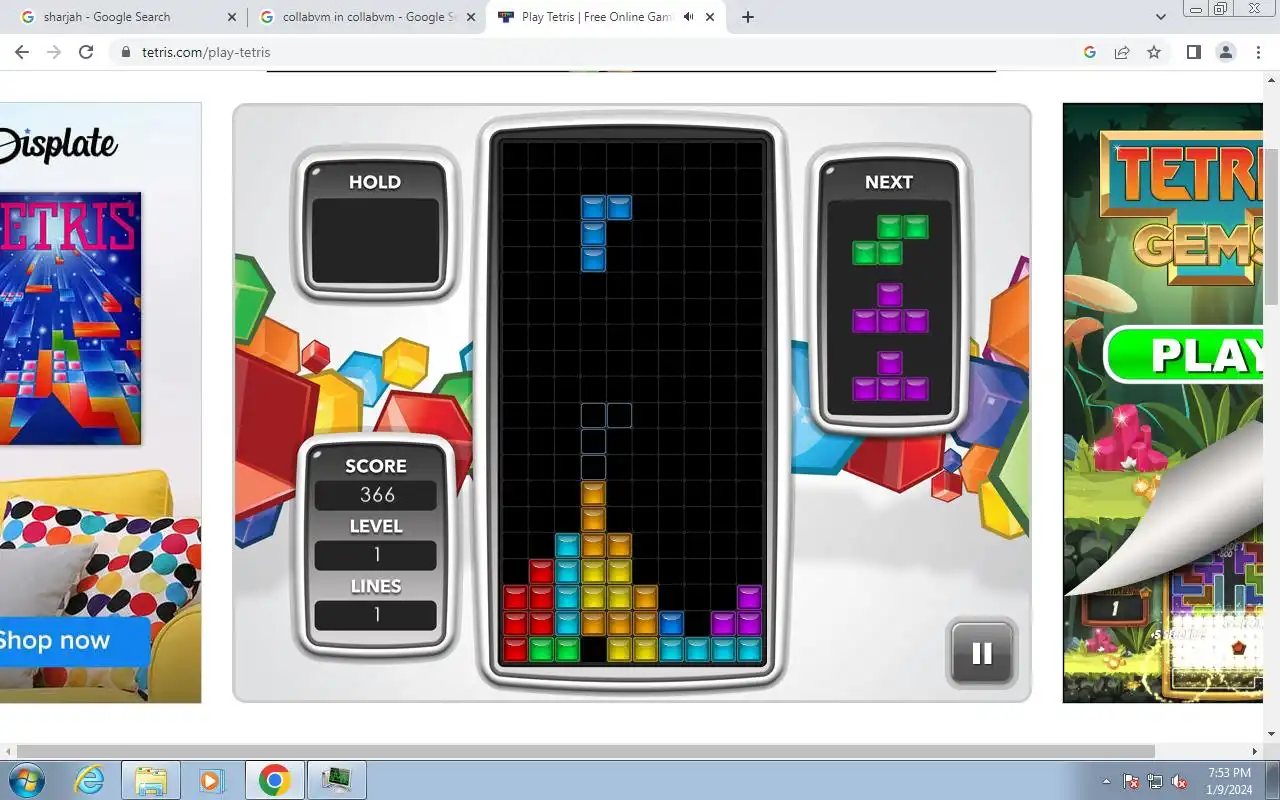Click Chrome icon in taskbar
Image resolution: width=1280 pixels, height=800 pixels.
pyautogui.click(x=274, y=780)
